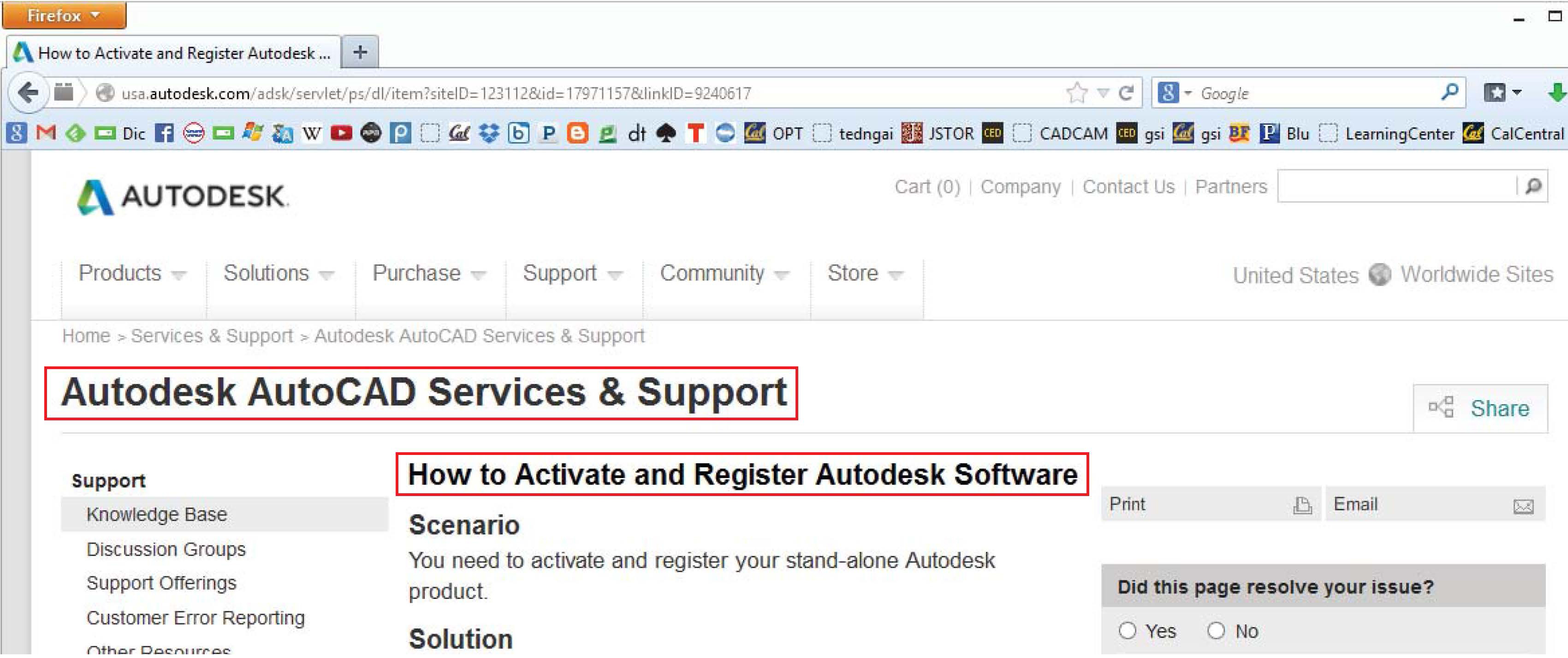Expand the Products navigation menu
The height and width of the screenshot is (658, 1568).
point(131,274)
